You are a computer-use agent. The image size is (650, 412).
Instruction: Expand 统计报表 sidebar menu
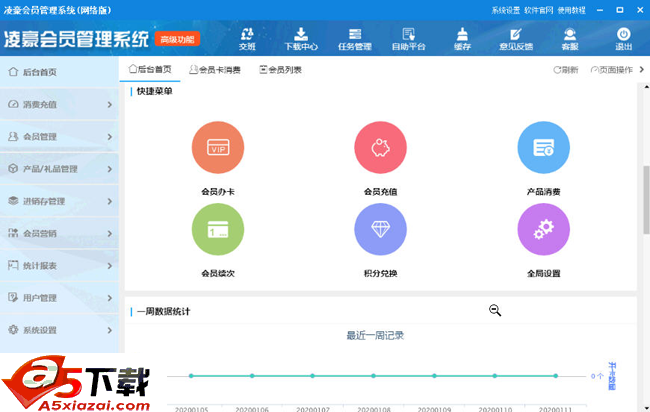point(59,266)
